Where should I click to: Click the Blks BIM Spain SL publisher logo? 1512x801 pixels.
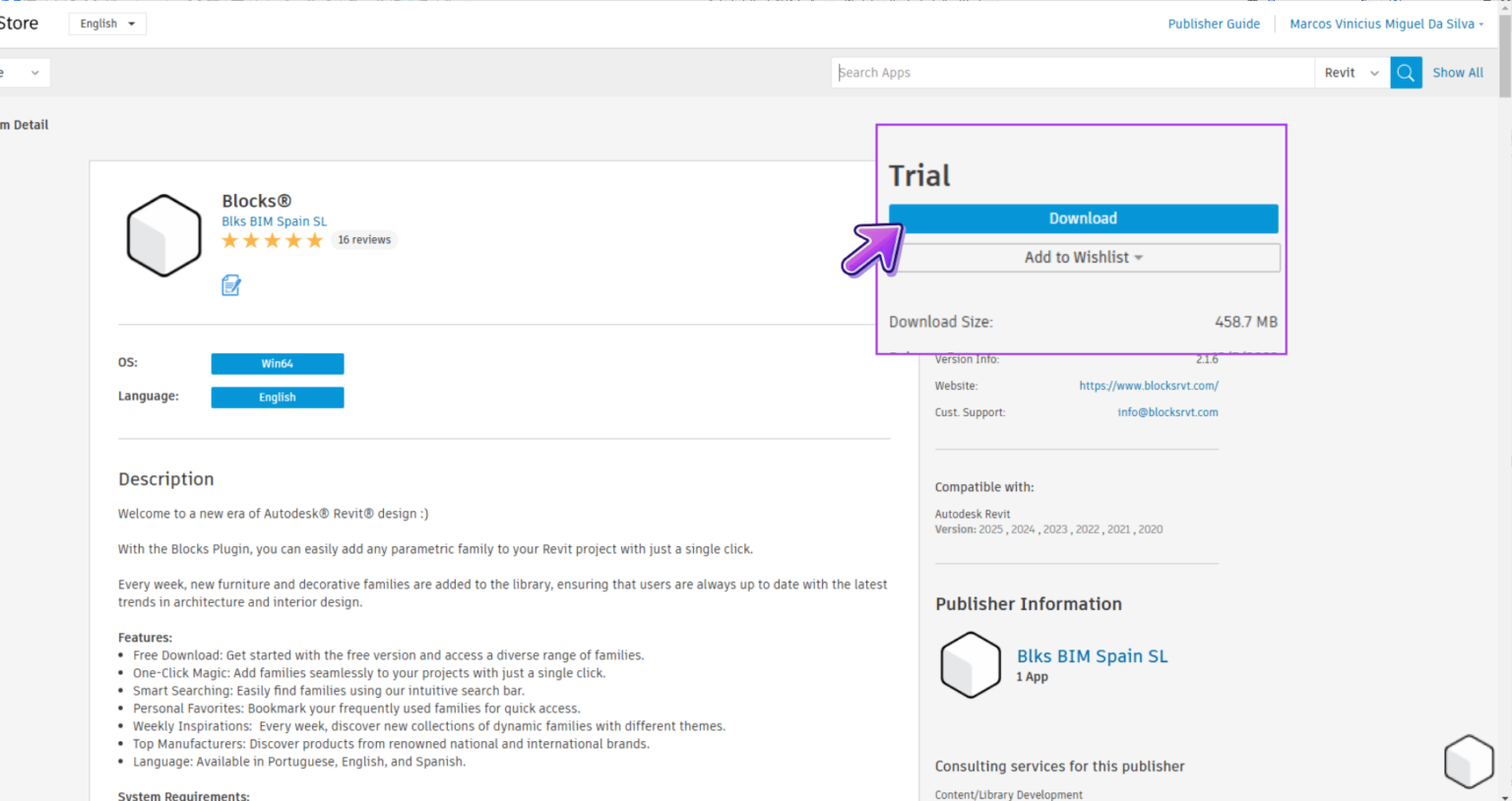[970, 664]
